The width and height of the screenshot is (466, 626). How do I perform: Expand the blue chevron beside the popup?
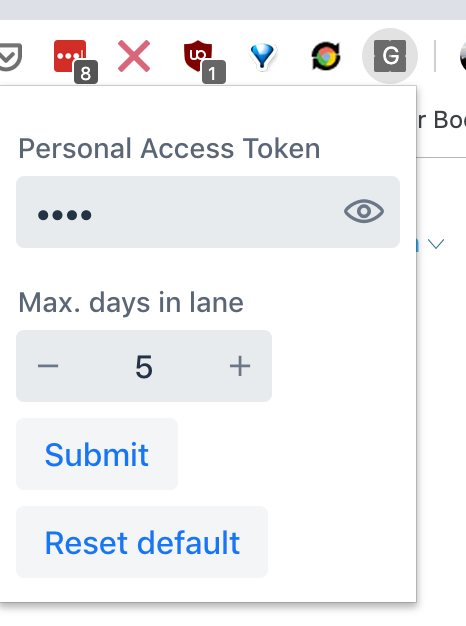[x=436, y=244]
